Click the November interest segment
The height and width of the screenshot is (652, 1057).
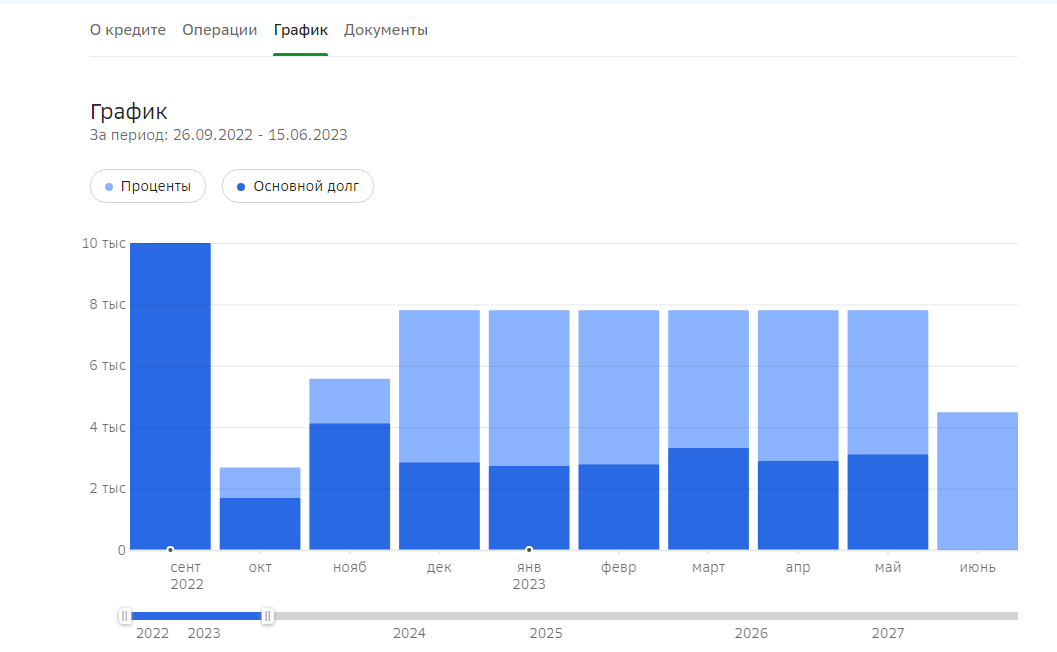point(350,401)
